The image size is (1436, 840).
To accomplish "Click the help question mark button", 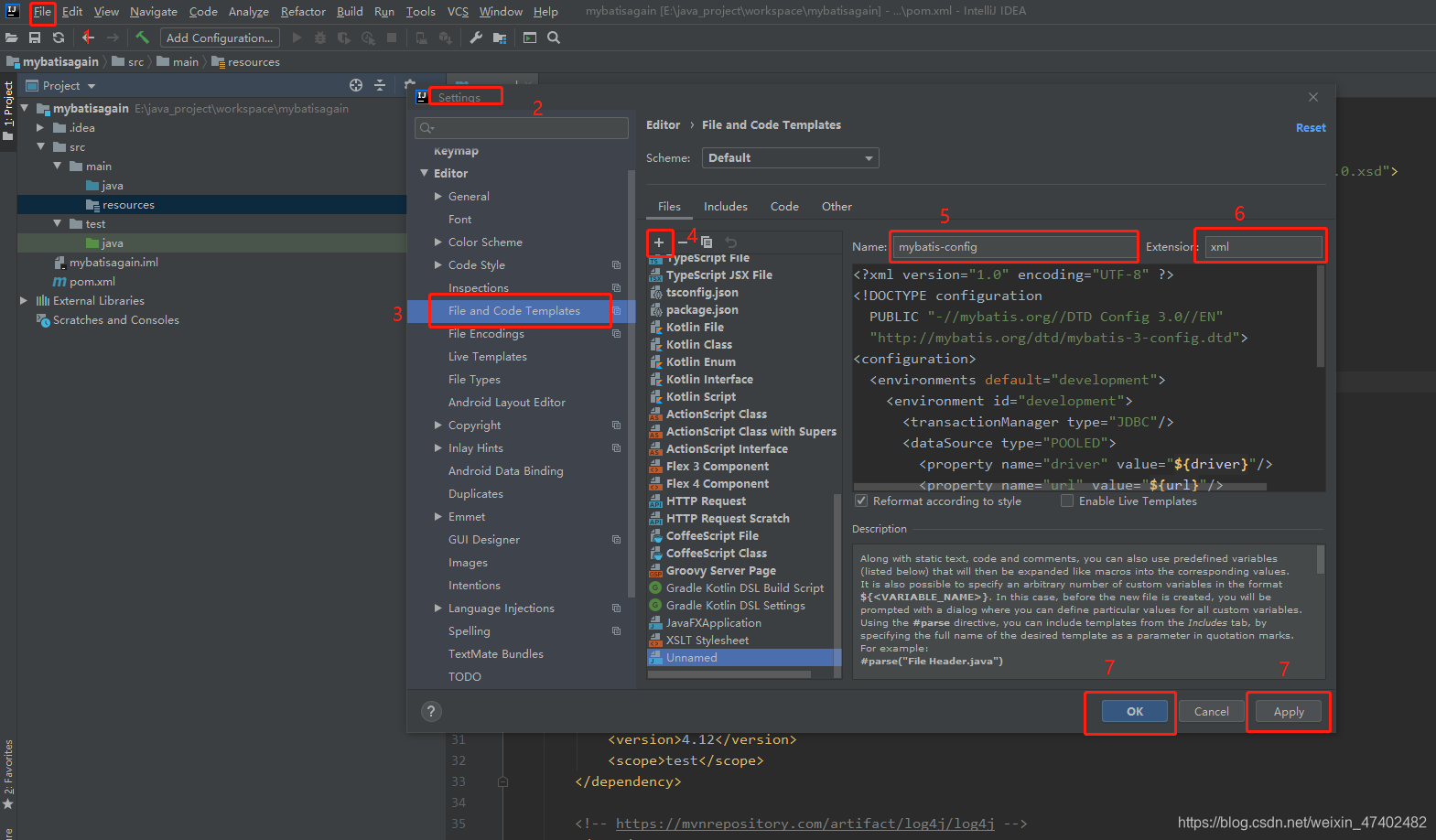I will (431, 711).
